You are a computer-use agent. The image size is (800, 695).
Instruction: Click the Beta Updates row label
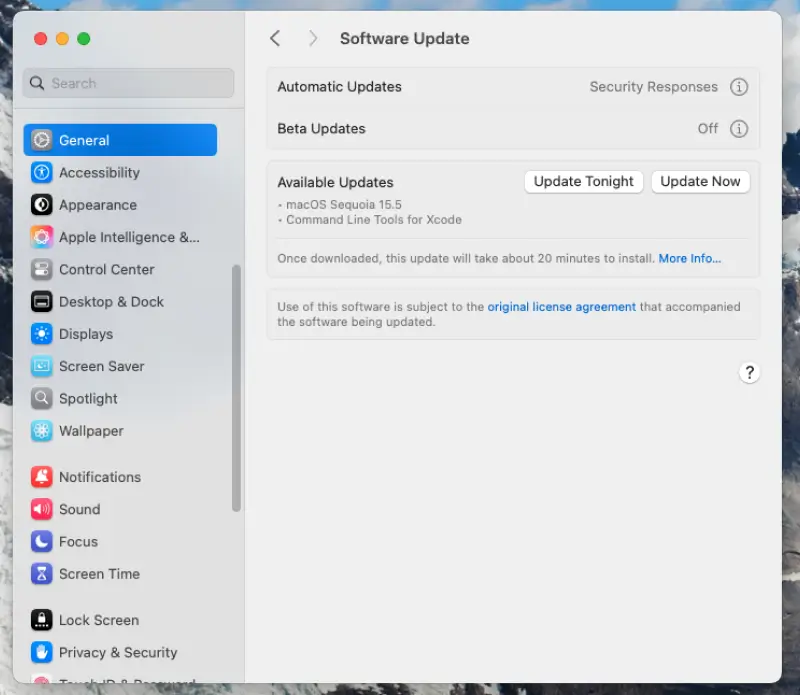[x=321, y=129]
